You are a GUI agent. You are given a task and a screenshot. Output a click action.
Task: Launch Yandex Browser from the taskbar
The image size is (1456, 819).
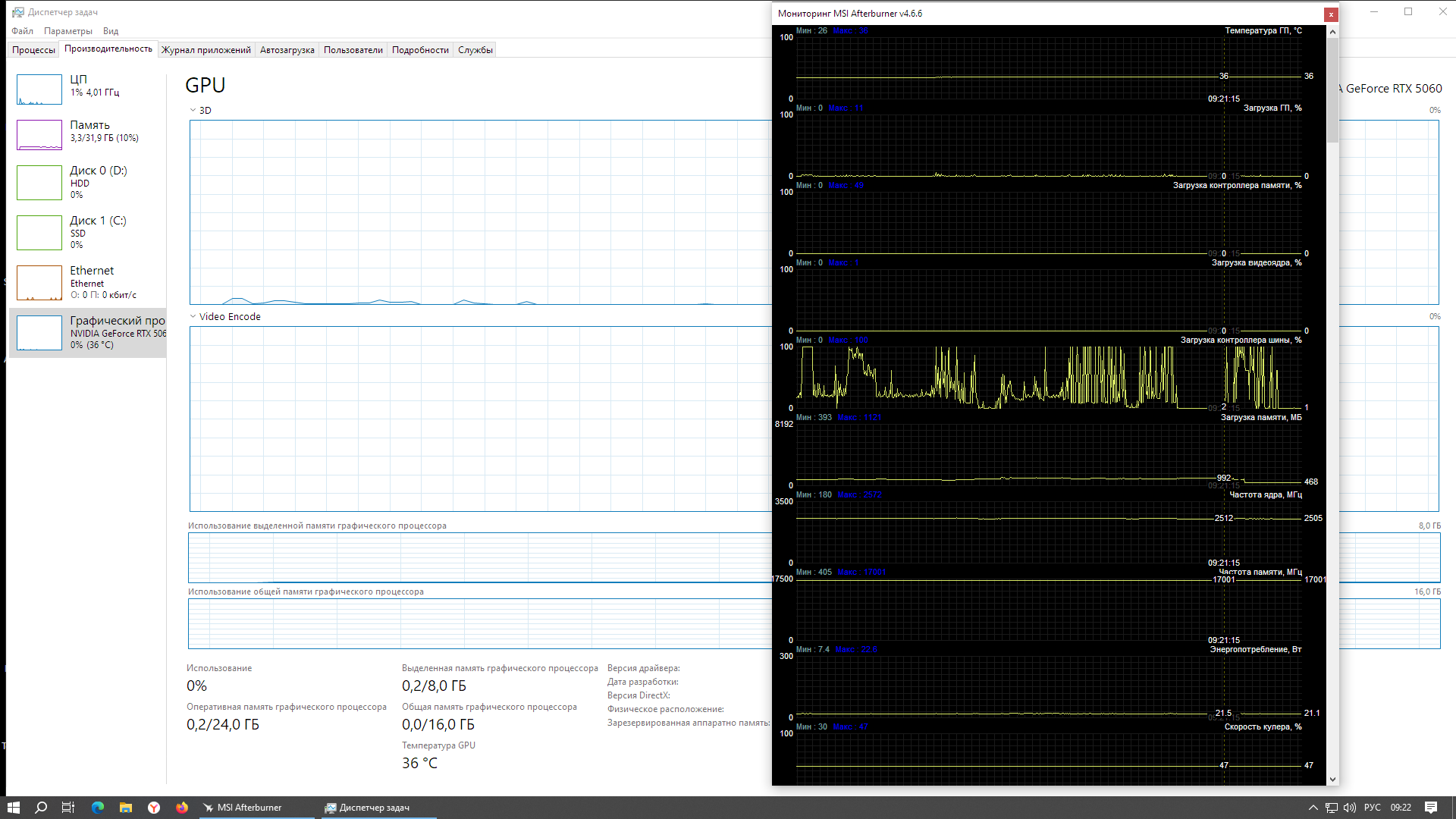154,808
